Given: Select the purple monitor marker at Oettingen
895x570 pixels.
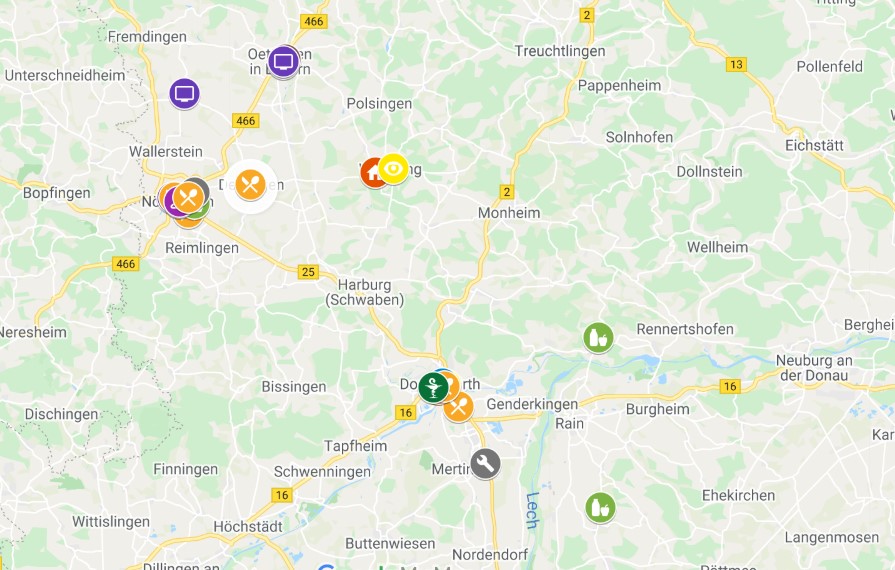Looking at the screenshot, I should (284, 61).
